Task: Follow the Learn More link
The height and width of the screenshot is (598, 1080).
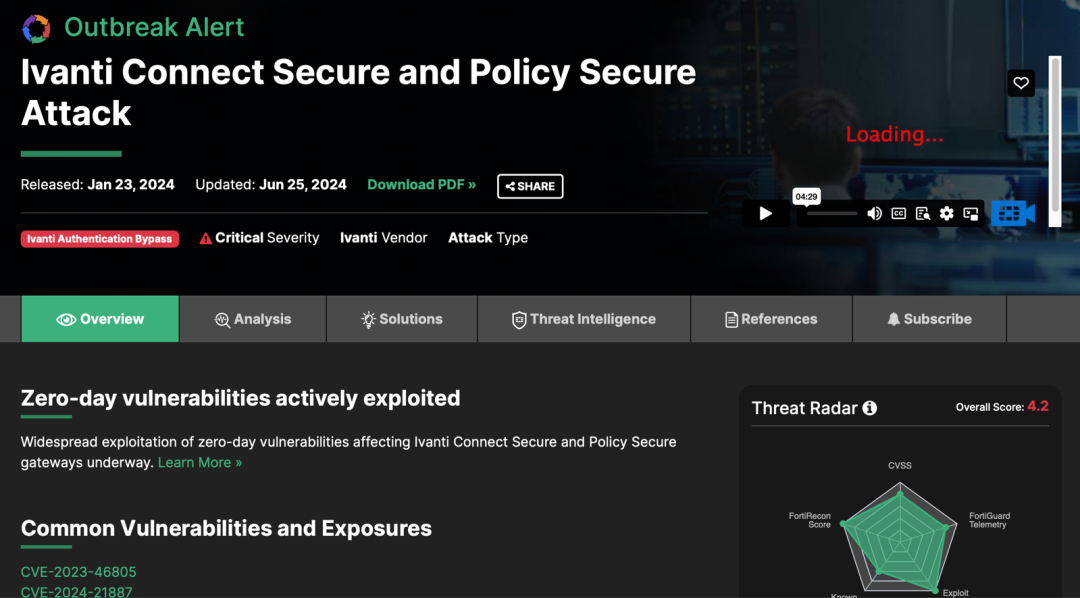Action: (200, 462)
